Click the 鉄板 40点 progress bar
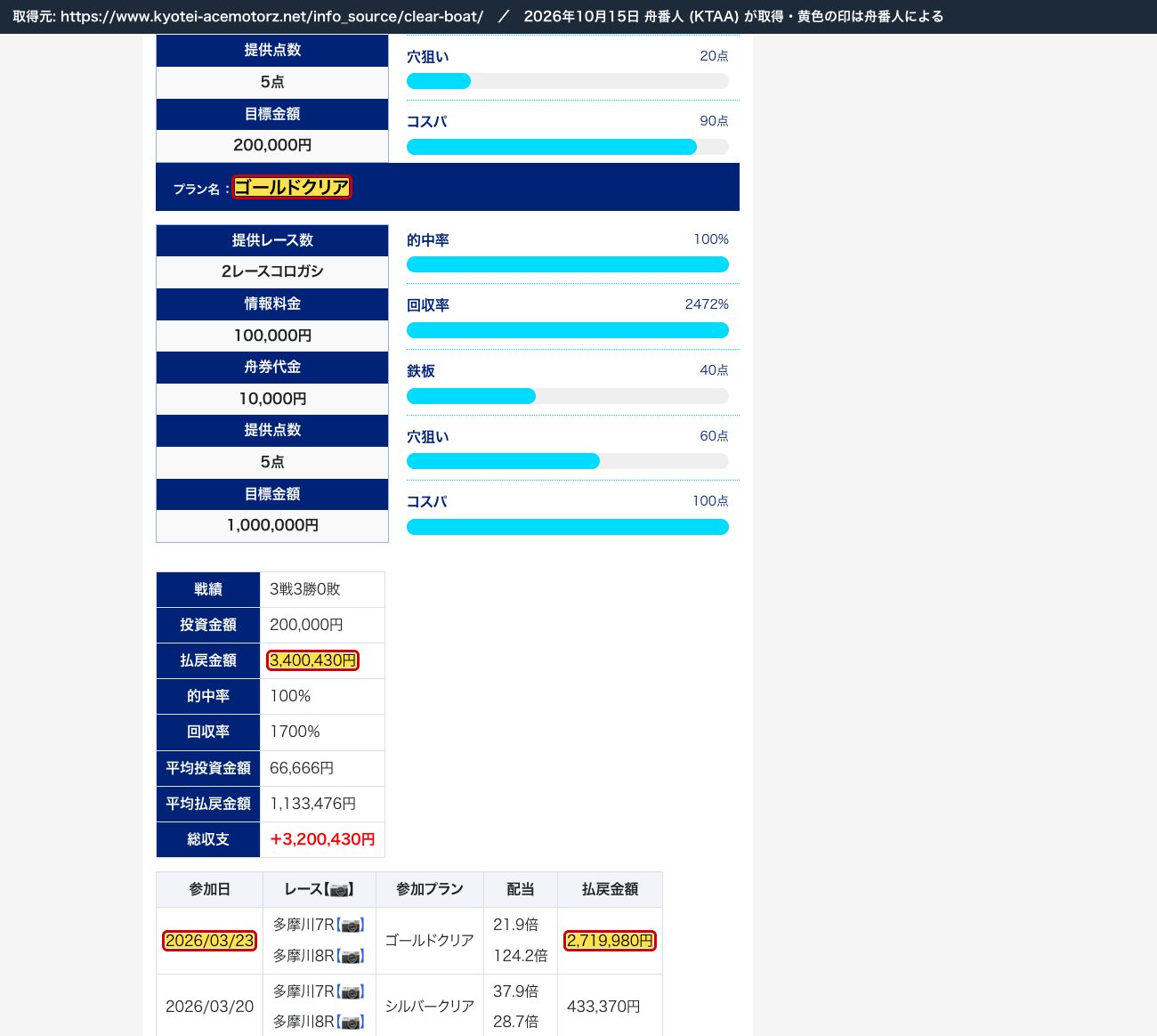This screenshot has height=1036, width=1157. [x=568, y=396]
